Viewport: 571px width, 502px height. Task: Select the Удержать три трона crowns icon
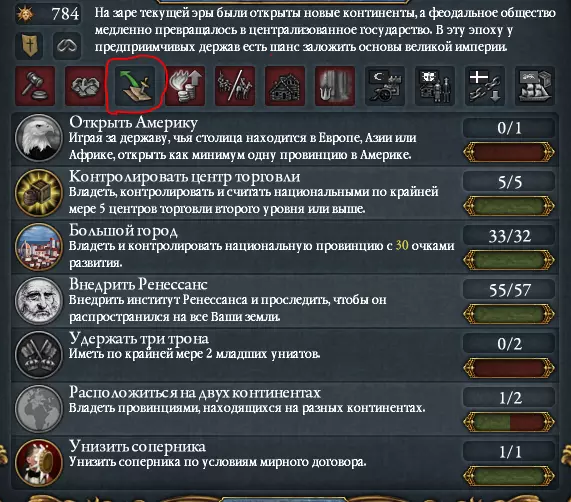39,355
